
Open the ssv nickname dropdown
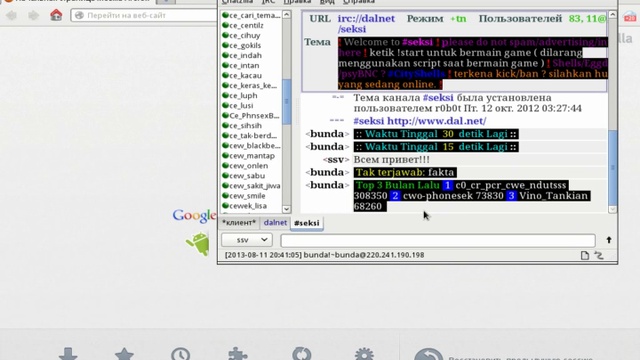pos(247,240)
